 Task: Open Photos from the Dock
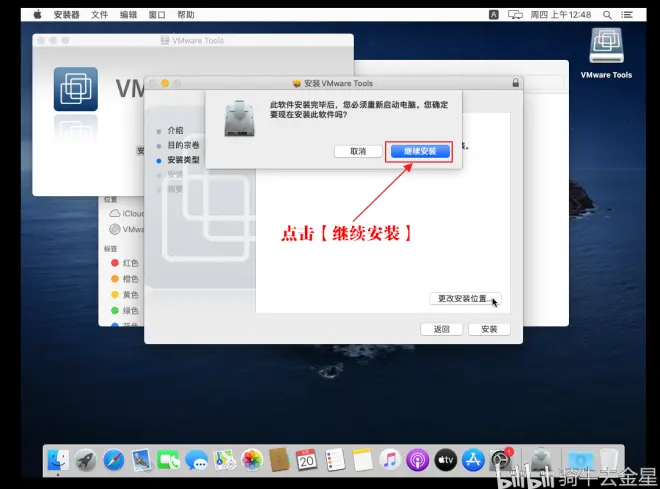click(x=252, y=460)
